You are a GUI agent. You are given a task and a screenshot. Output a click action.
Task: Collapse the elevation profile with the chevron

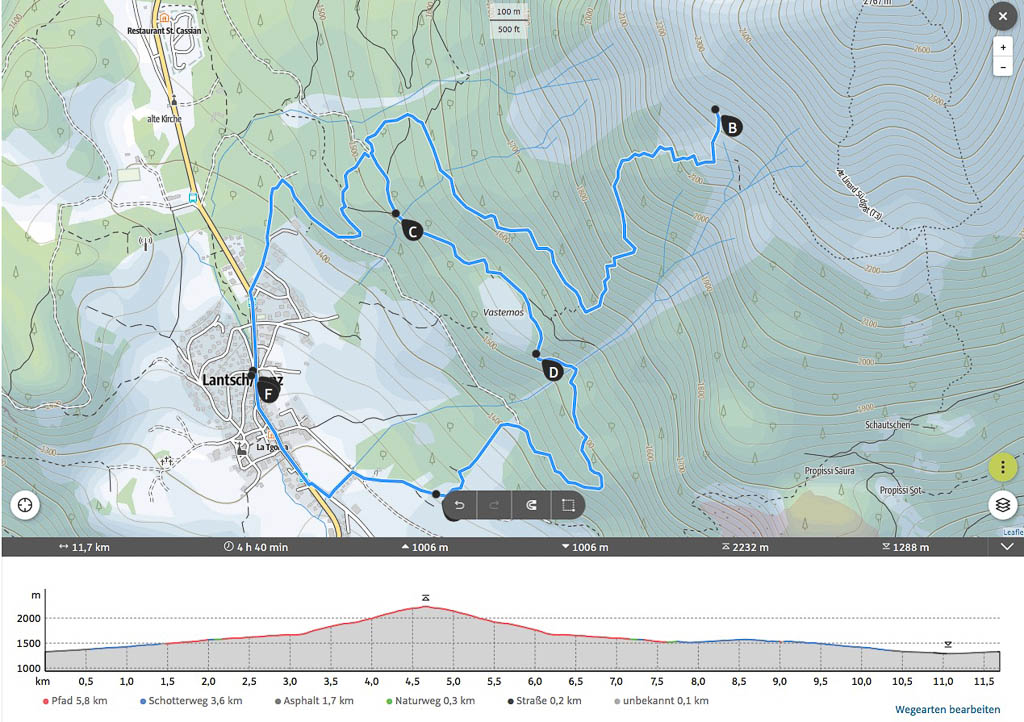tap(1006, 547)
